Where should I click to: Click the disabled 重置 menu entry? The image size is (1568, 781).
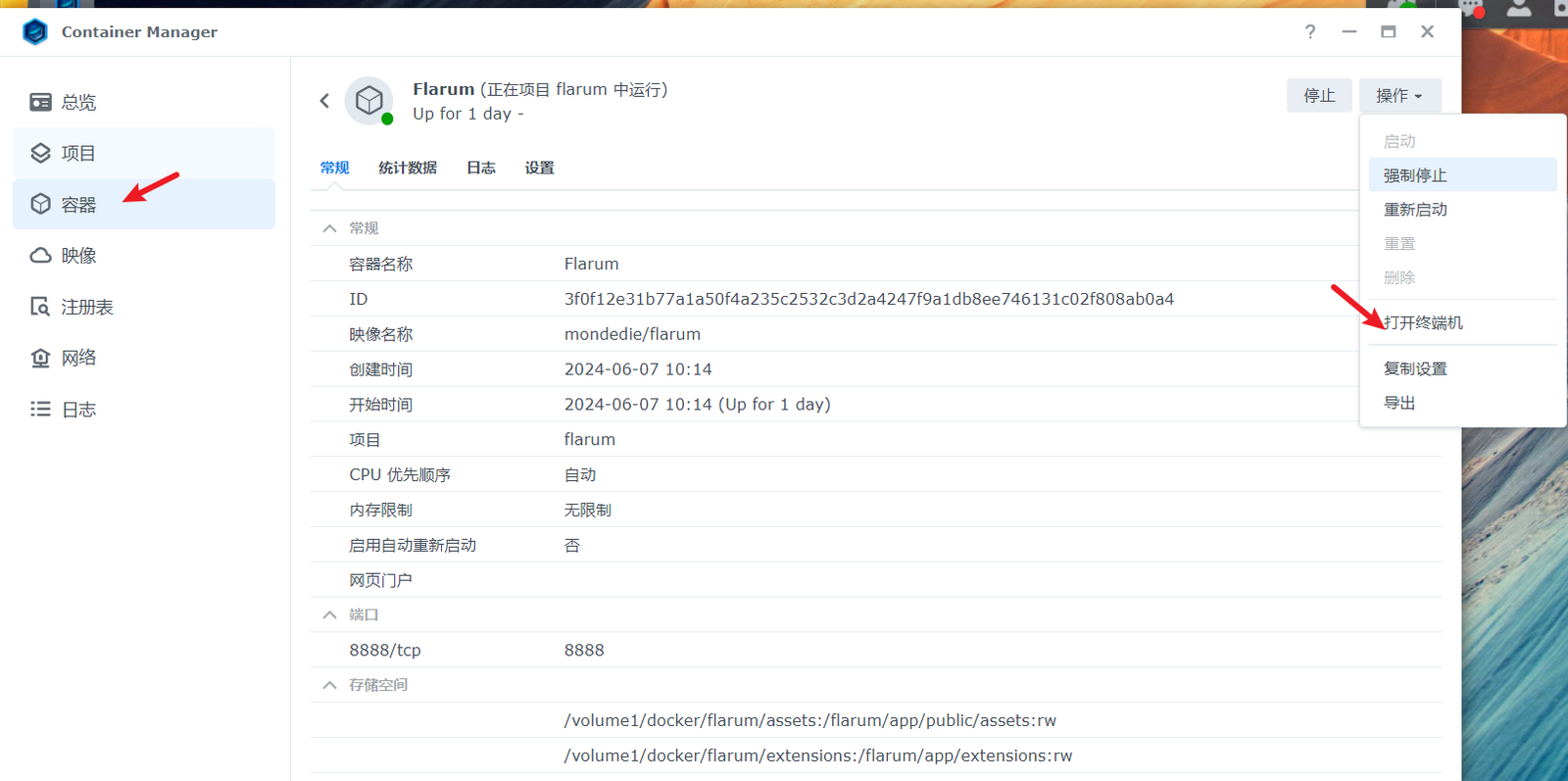(1462, 243)
